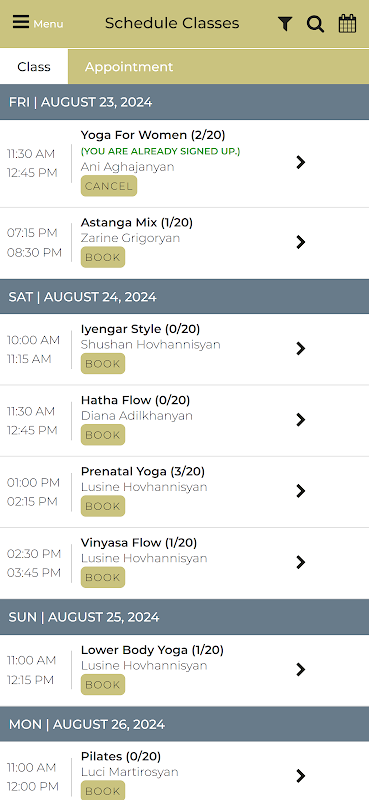Tap Vinyasa Flow right arrow
369x800 pixels.
301,562
